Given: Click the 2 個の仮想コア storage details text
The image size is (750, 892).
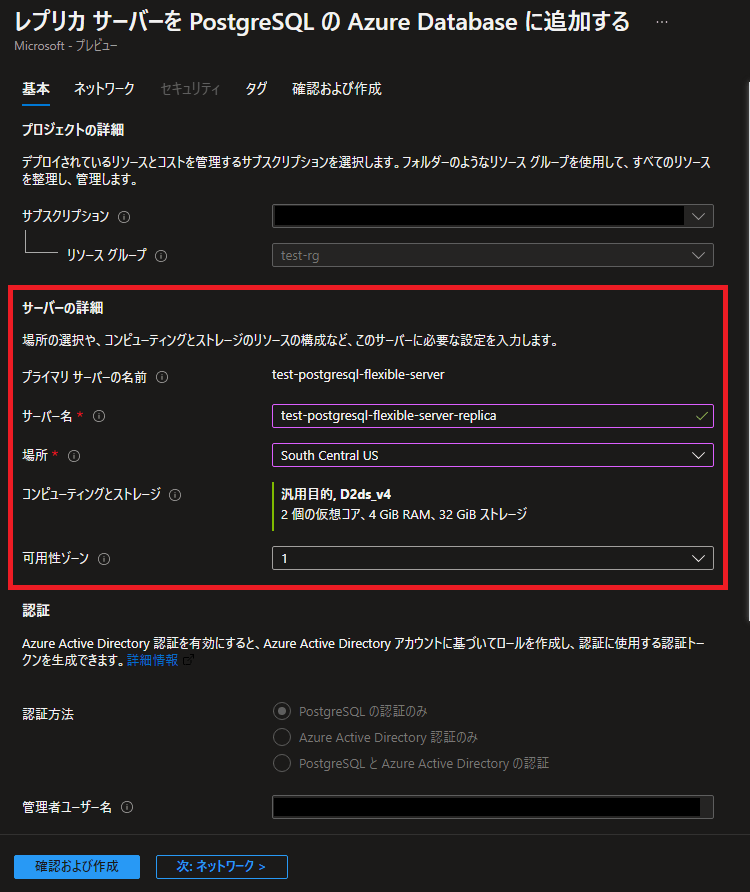Looking at the screenshot, I should tap(404, 514).
